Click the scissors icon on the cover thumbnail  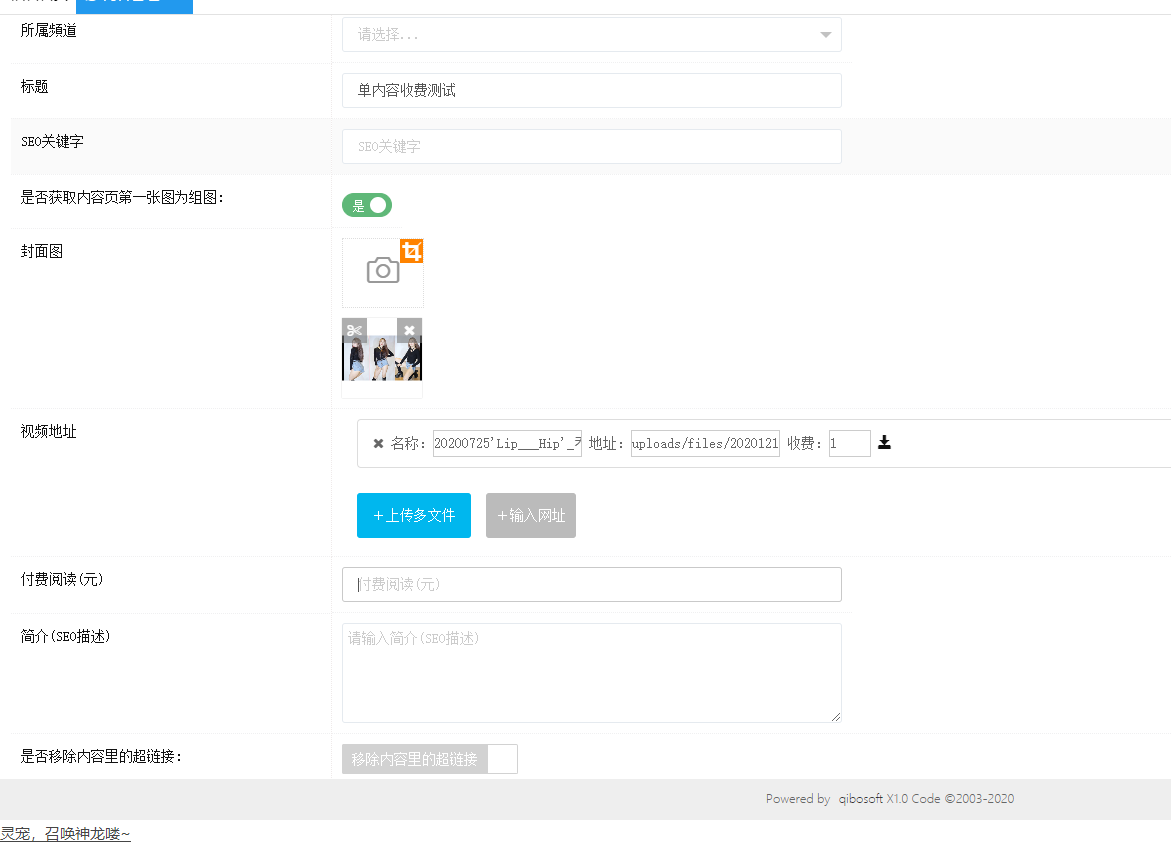354,330
